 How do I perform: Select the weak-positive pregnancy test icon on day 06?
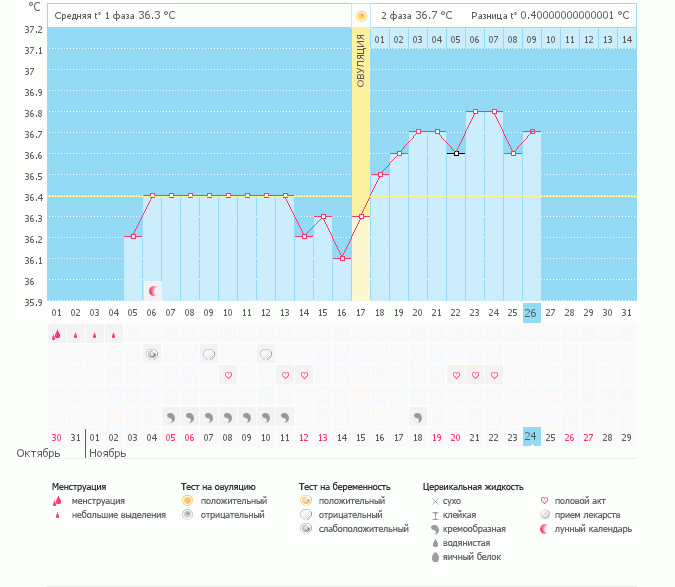point(152,355)
